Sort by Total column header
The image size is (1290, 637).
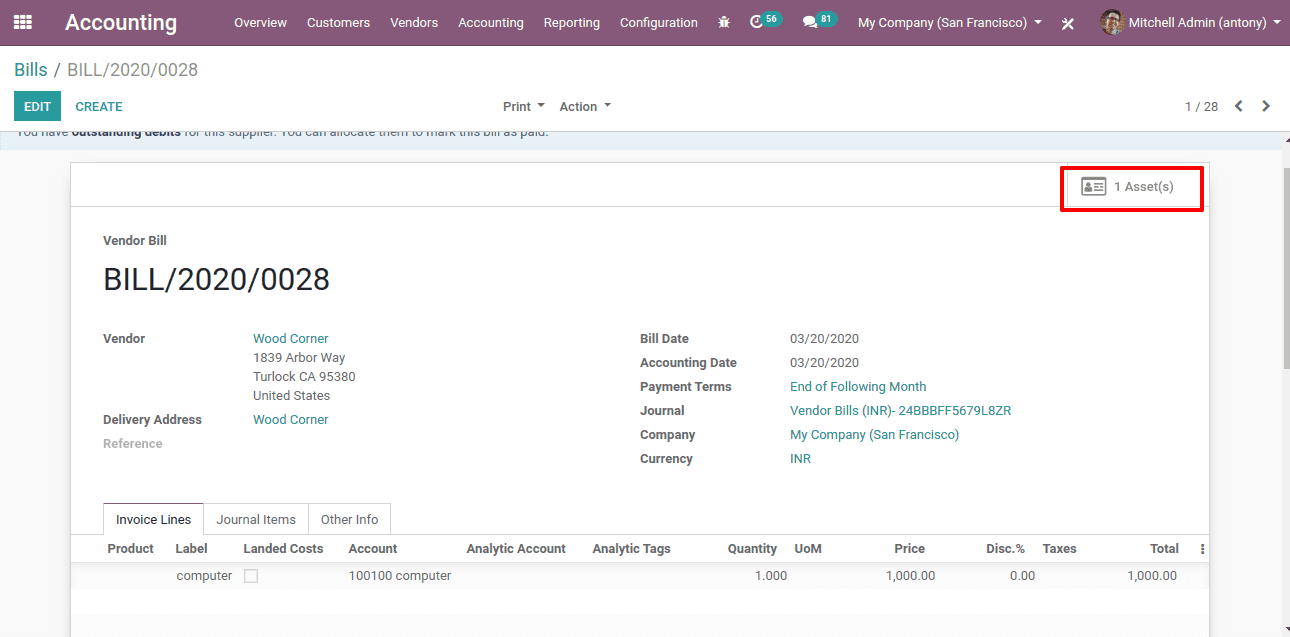(x=1164, y=549)
